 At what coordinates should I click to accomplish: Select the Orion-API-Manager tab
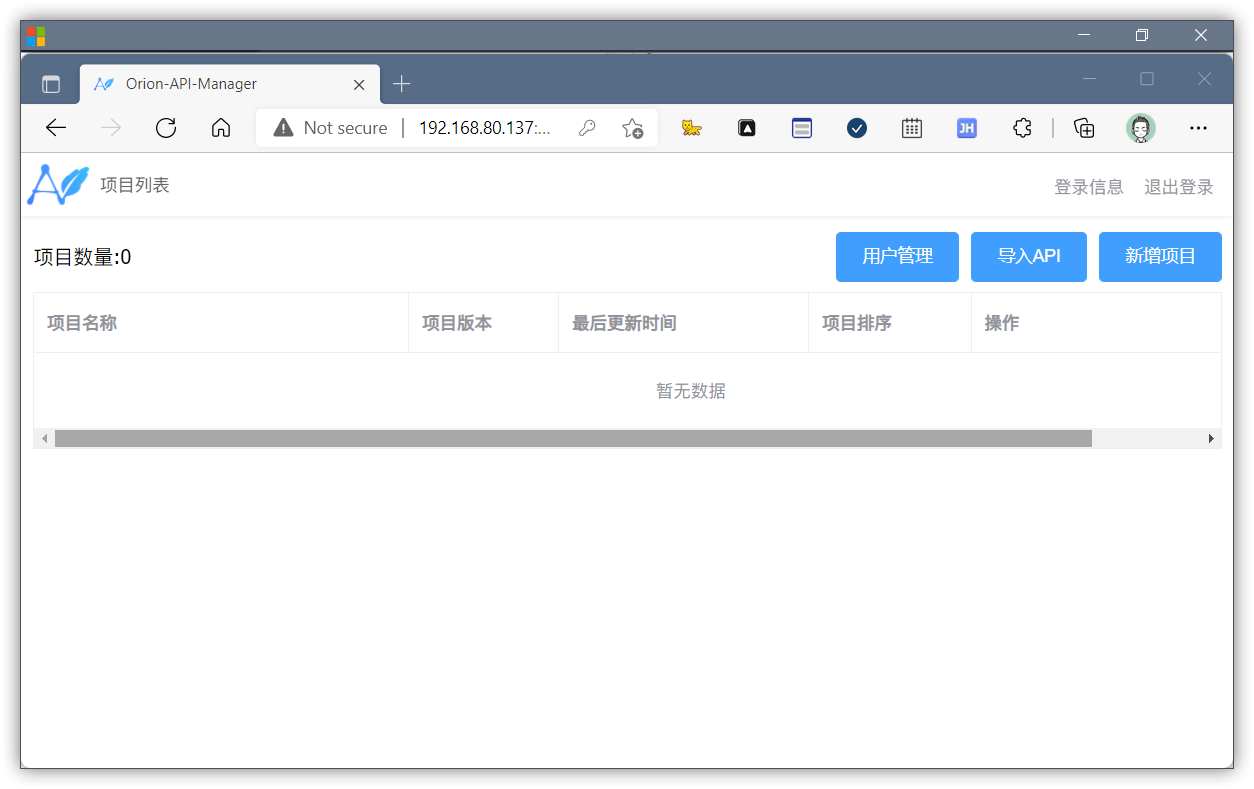230,84
